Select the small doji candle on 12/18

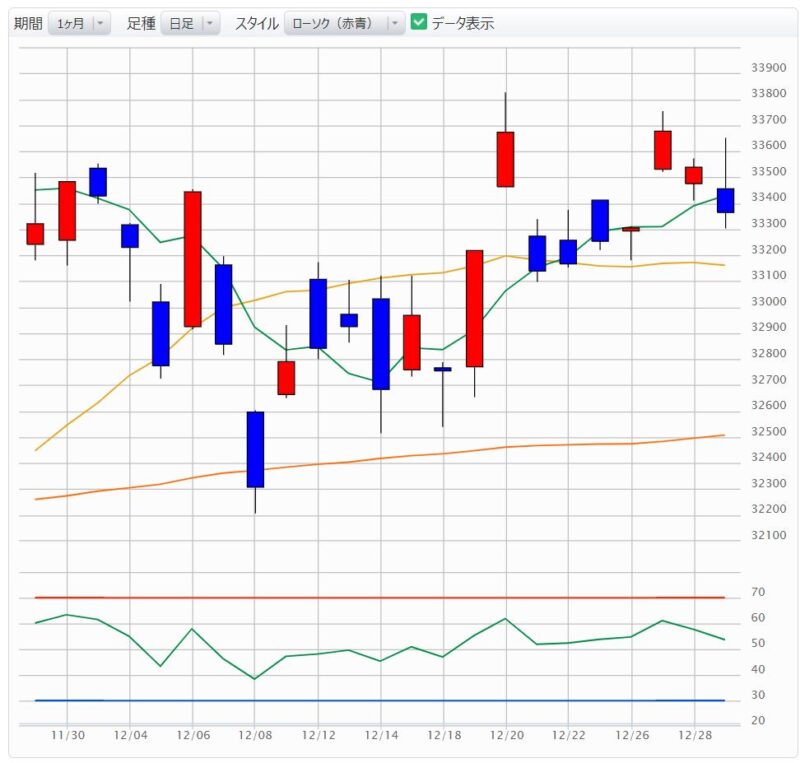click(x=442, y=369)
